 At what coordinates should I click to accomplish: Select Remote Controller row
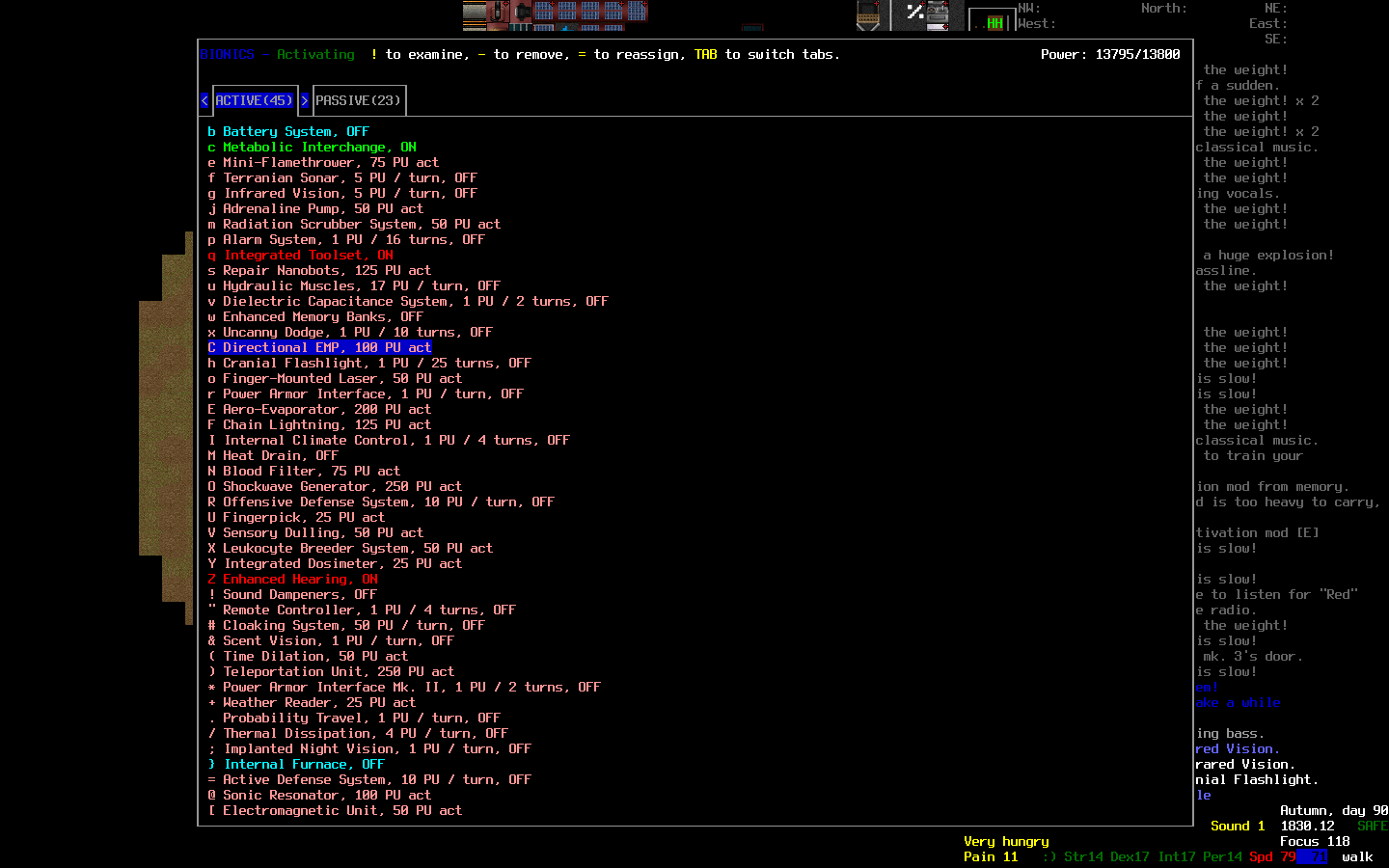tap(362, 610)
